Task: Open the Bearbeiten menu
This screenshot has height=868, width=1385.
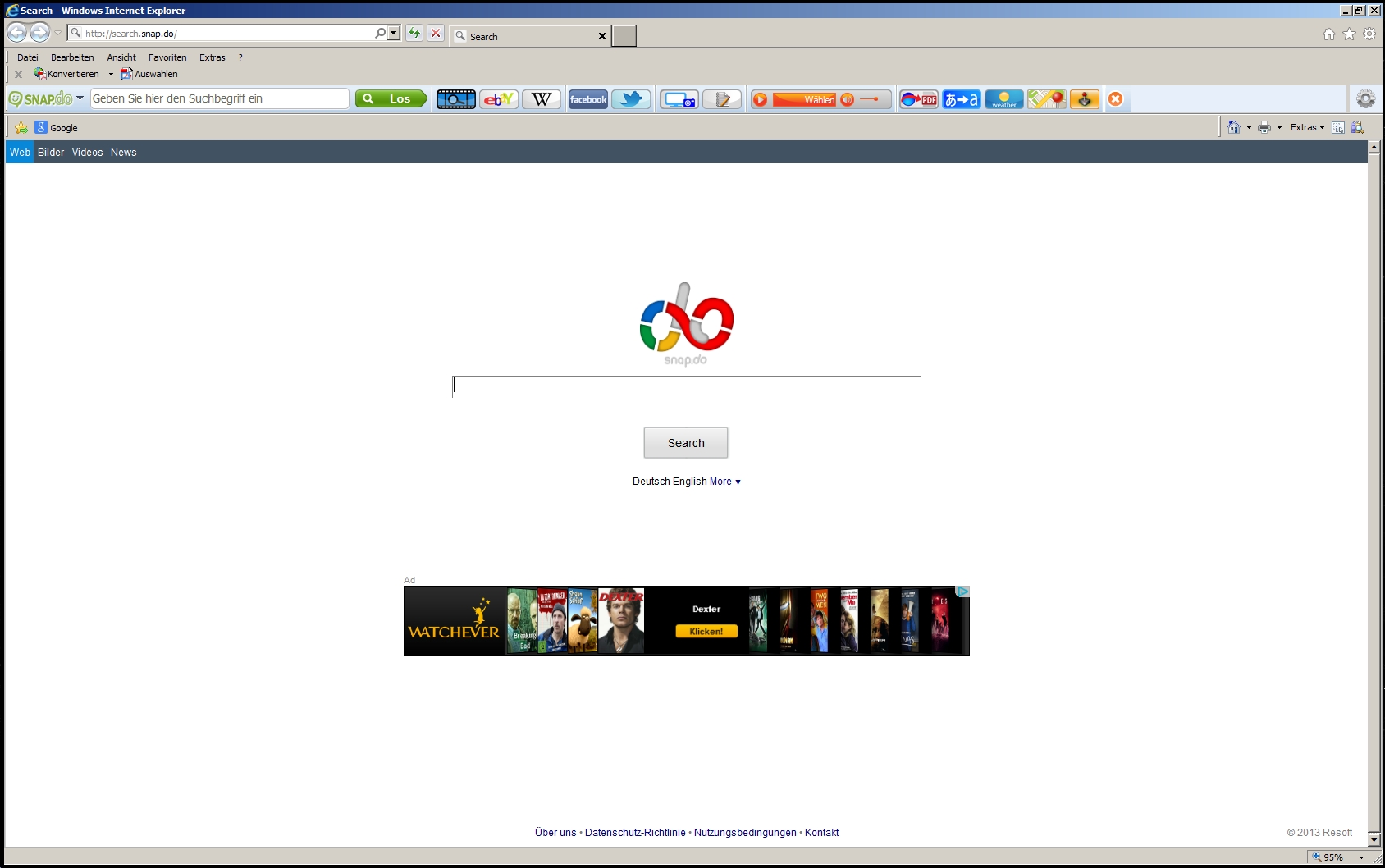Action: (72, 57)
